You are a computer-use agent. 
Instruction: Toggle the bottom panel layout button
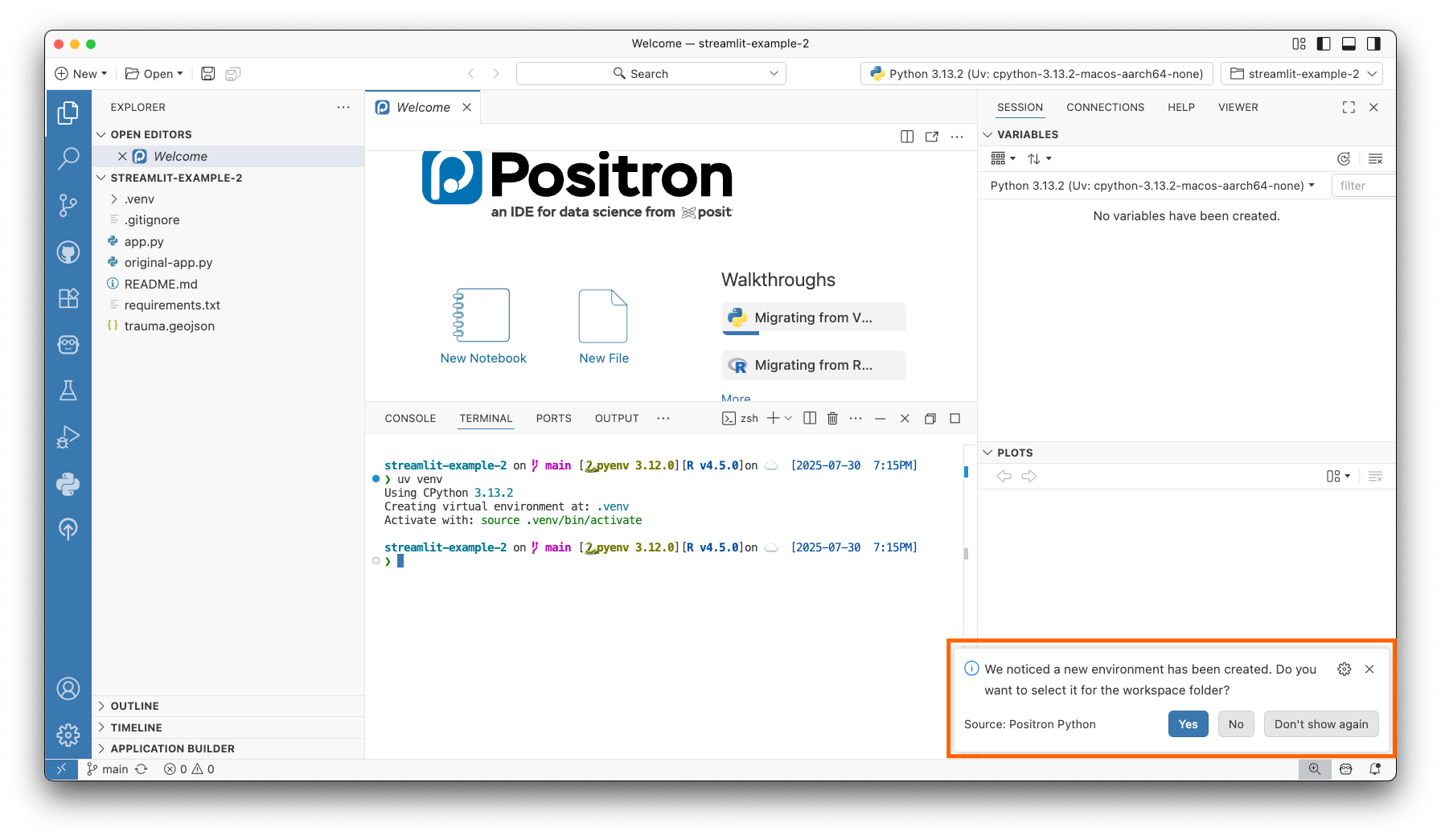(1349, 43)
